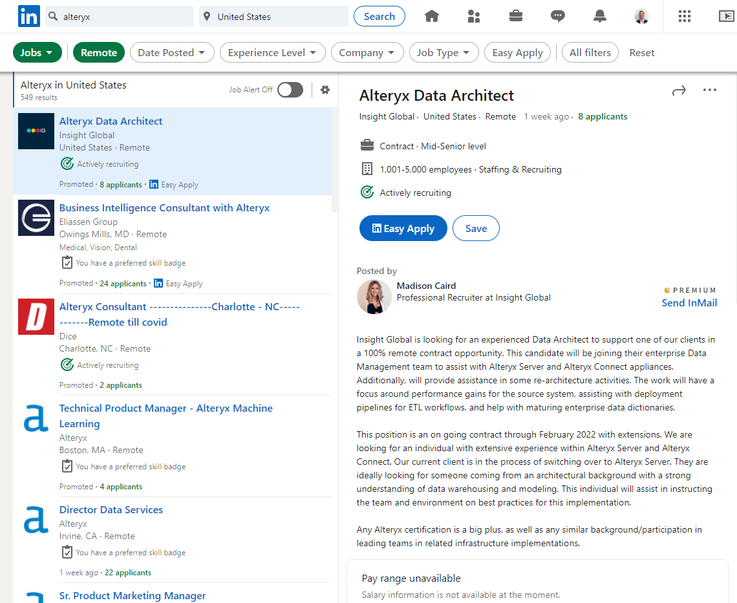
Task: Share the Alteryx Data Architect job
Action: [x=679, y=91]
